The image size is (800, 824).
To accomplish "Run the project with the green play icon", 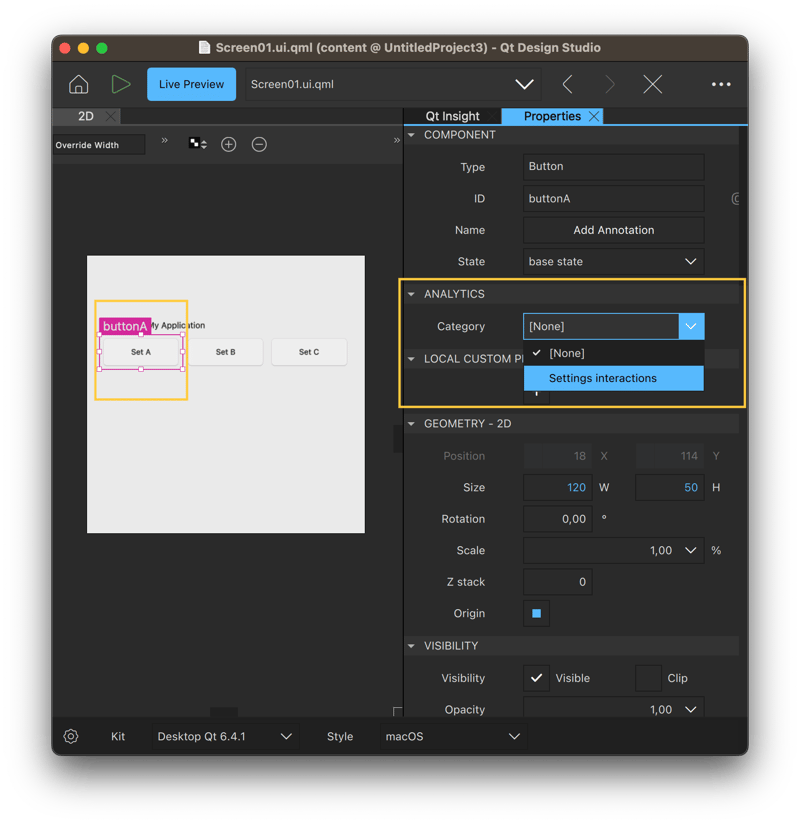I will (120, 85).
